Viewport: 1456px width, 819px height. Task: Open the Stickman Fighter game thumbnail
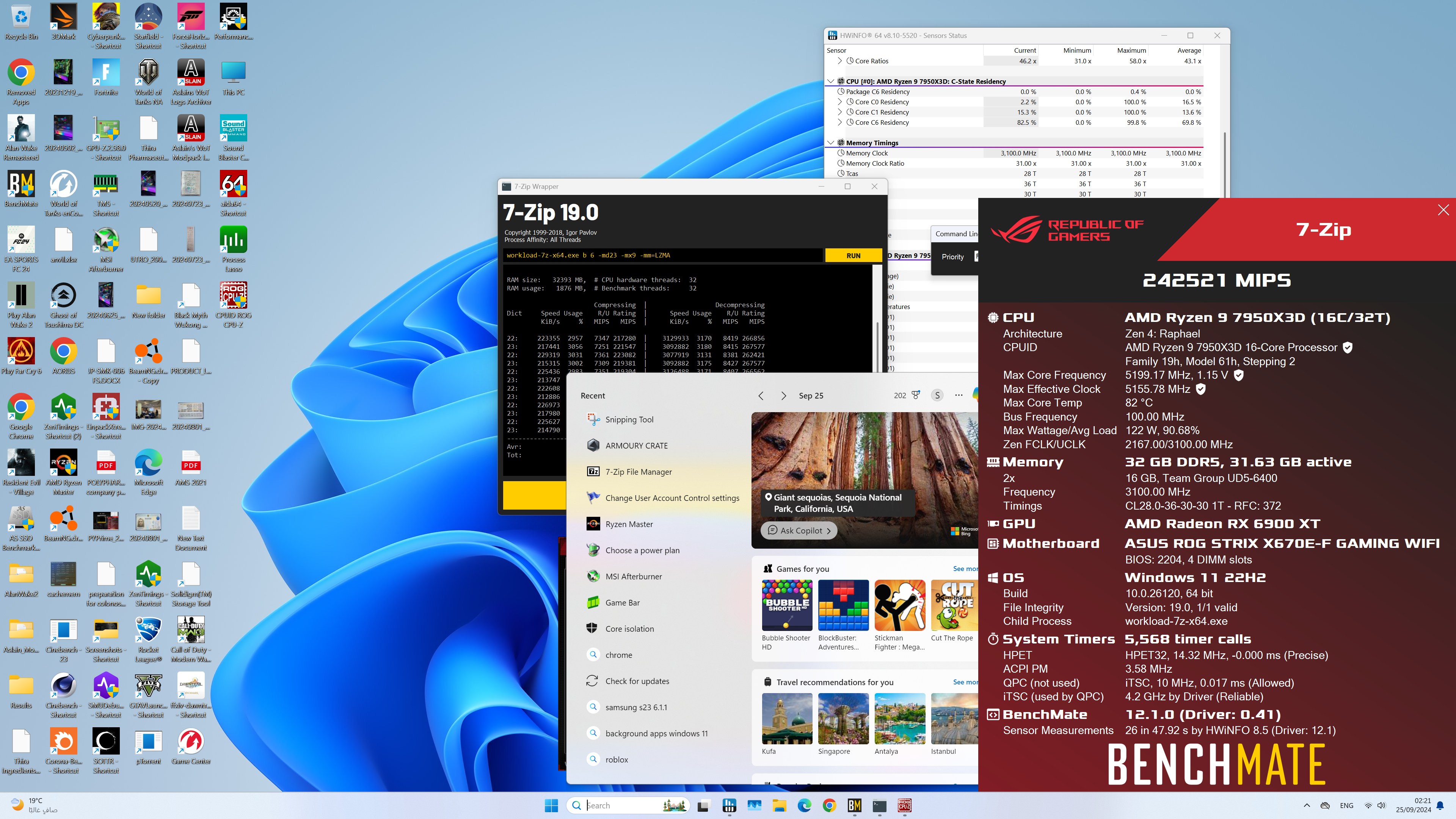click(x=900, y=606)
